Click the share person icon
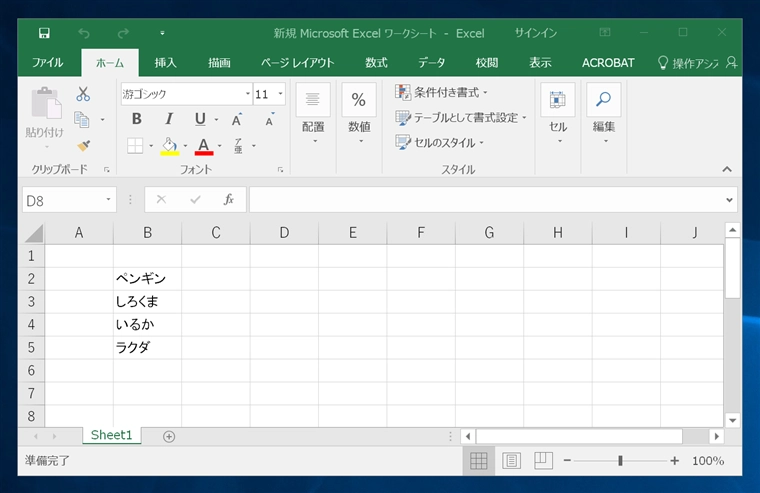This screenshot has height=493, width=760. 731,63
